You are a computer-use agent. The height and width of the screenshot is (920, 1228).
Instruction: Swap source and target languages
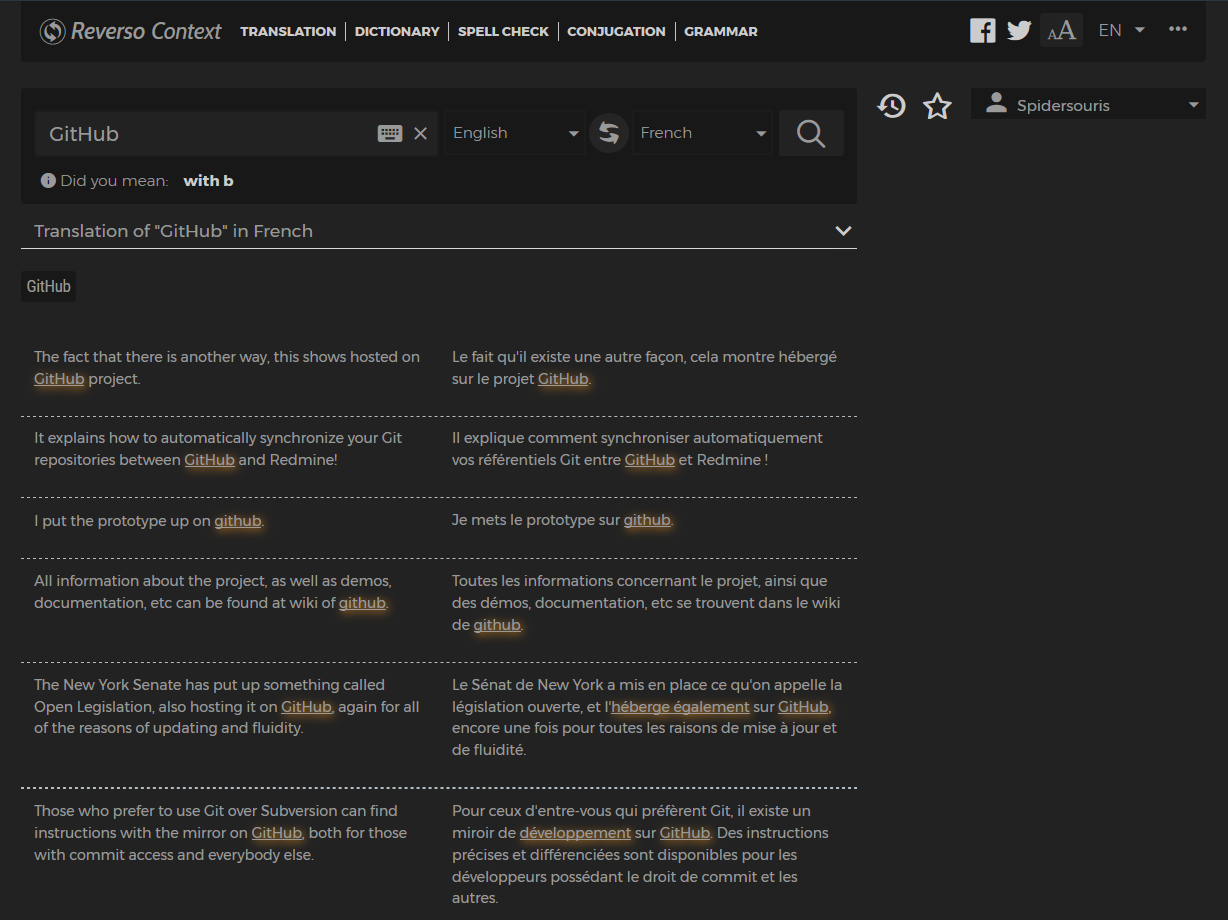(609, 133)
